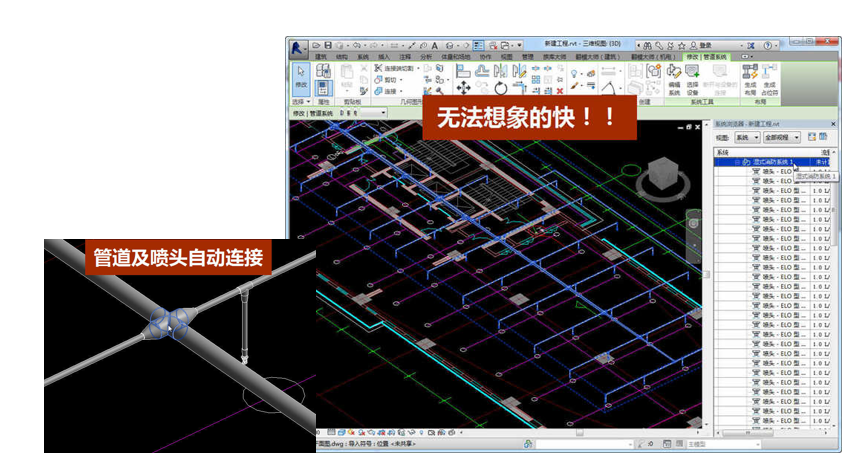Open the 插入 ribbon tab
861x467 pixels.
[384, 57]
